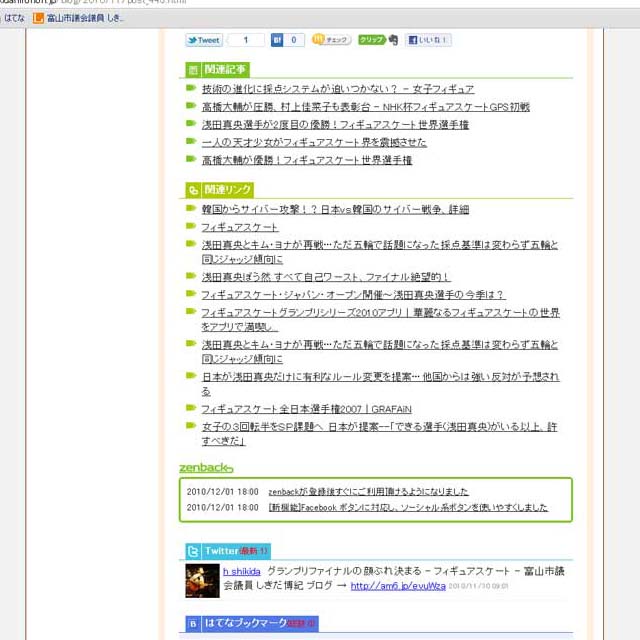Open the 富山市議会議員 bookmark in bookmarks bar
The width and height of the screenshot is (640, 640).
click(80, 18)
